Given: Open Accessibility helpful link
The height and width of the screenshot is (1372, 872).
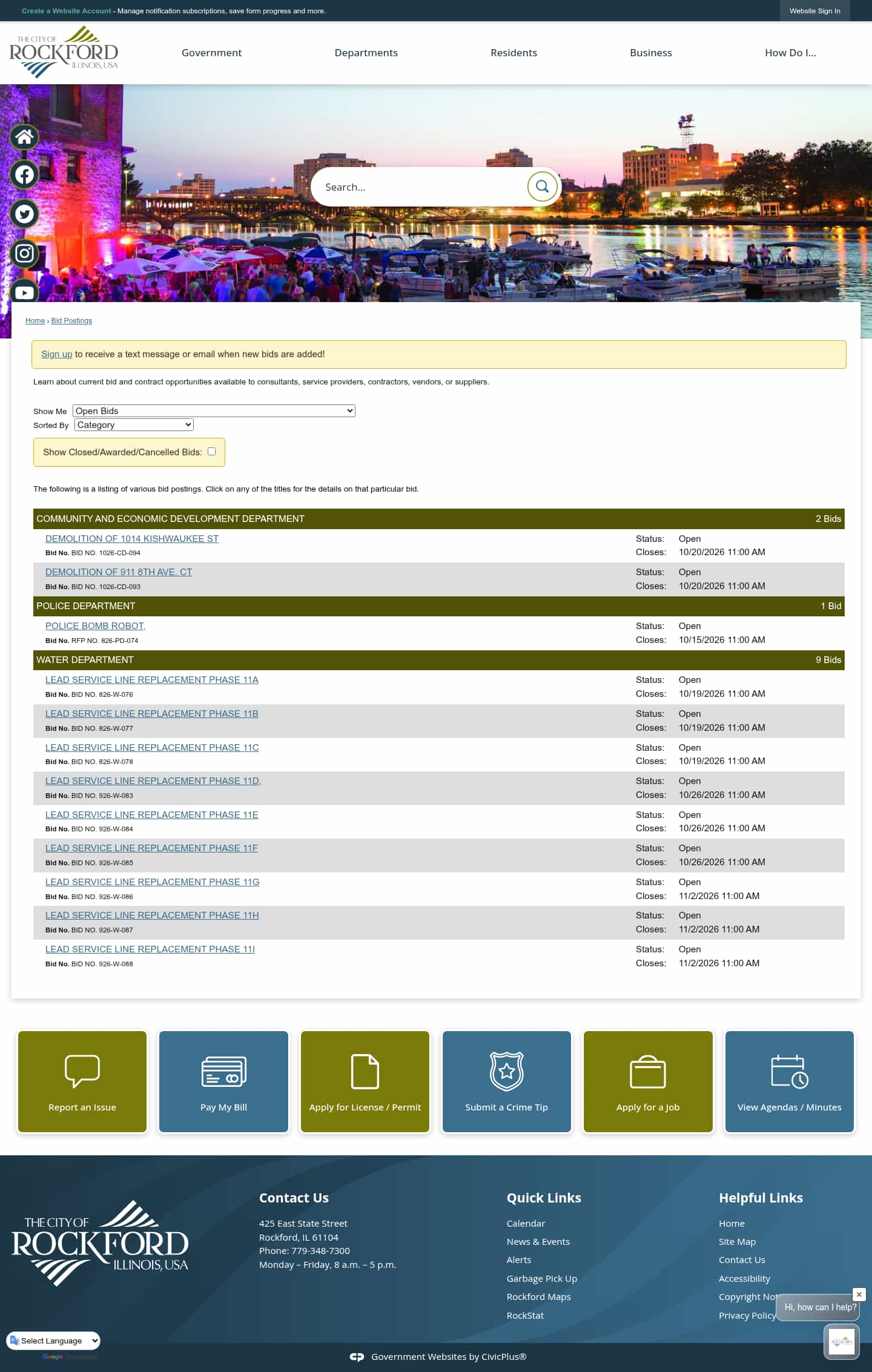Looking at the screenshot, I should click(x=744, y=1278).
